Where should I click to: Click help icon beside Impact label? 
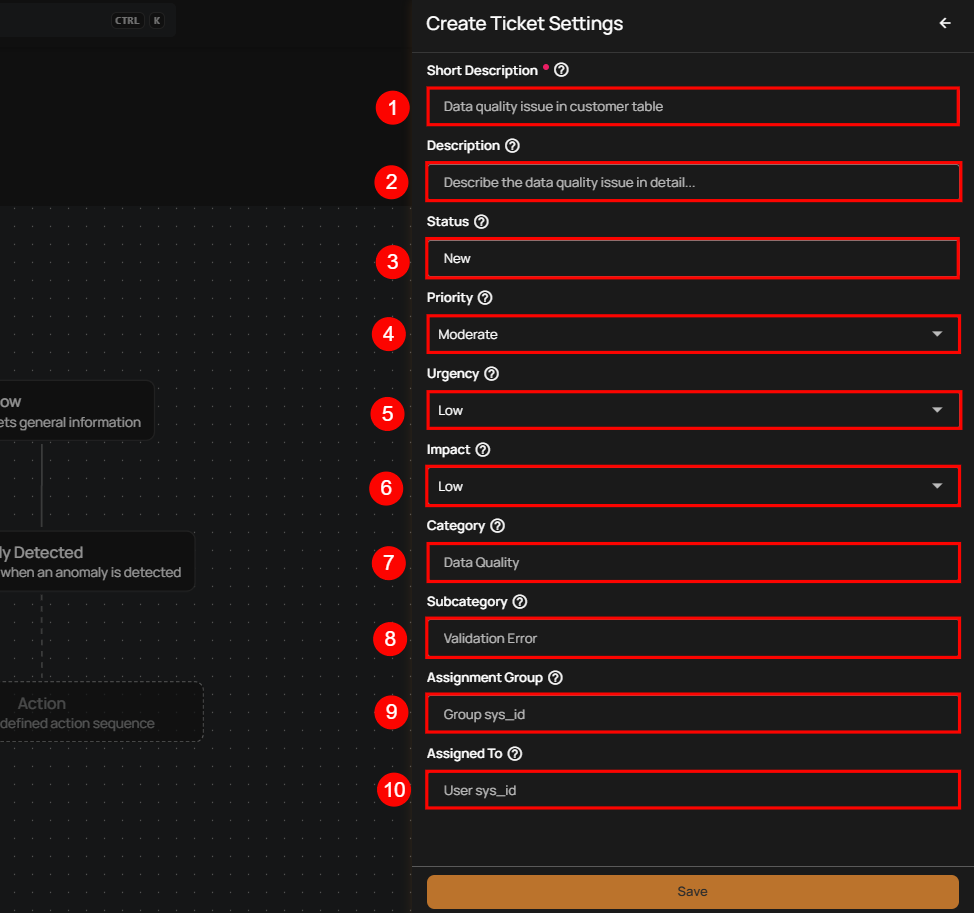click(483, 450)
